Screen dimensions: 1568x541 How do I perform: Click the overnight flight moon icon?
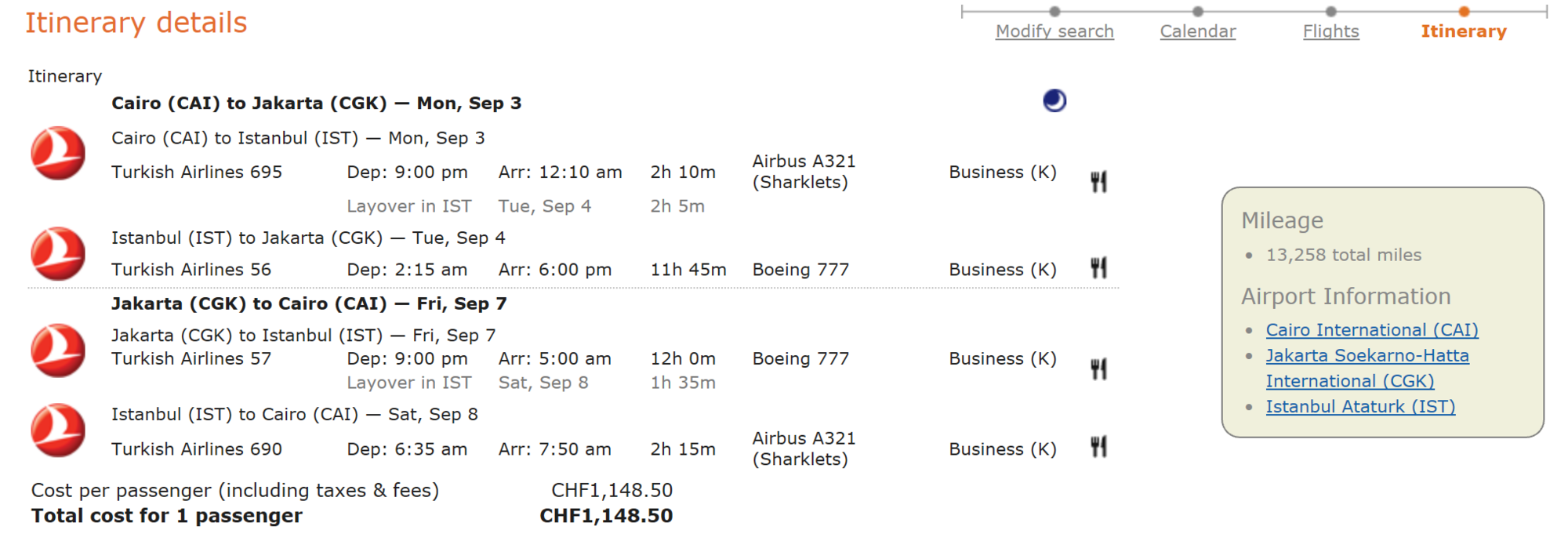pos(1054,101)
